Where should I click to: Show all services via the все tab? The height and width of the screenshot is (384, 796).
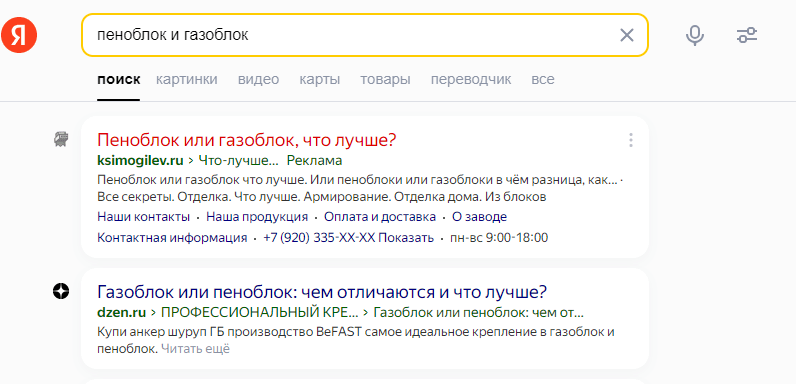[543, 79]
